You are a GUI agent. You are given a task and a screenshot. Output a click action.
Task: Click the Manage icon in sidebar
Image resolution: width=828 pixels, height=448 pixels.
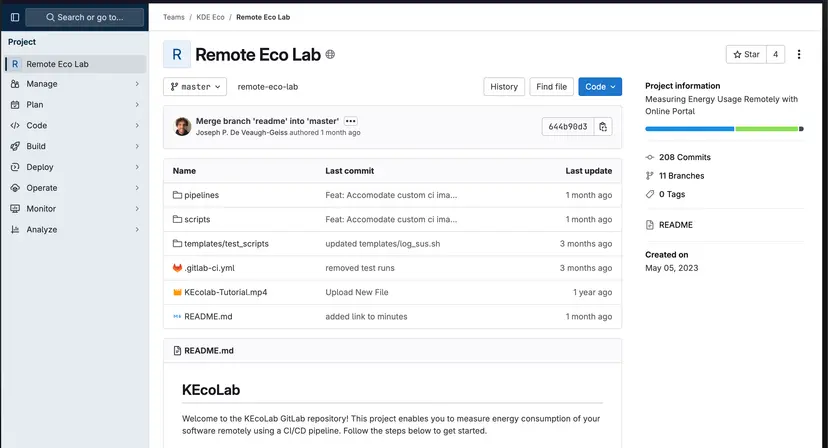click(15, 84)
